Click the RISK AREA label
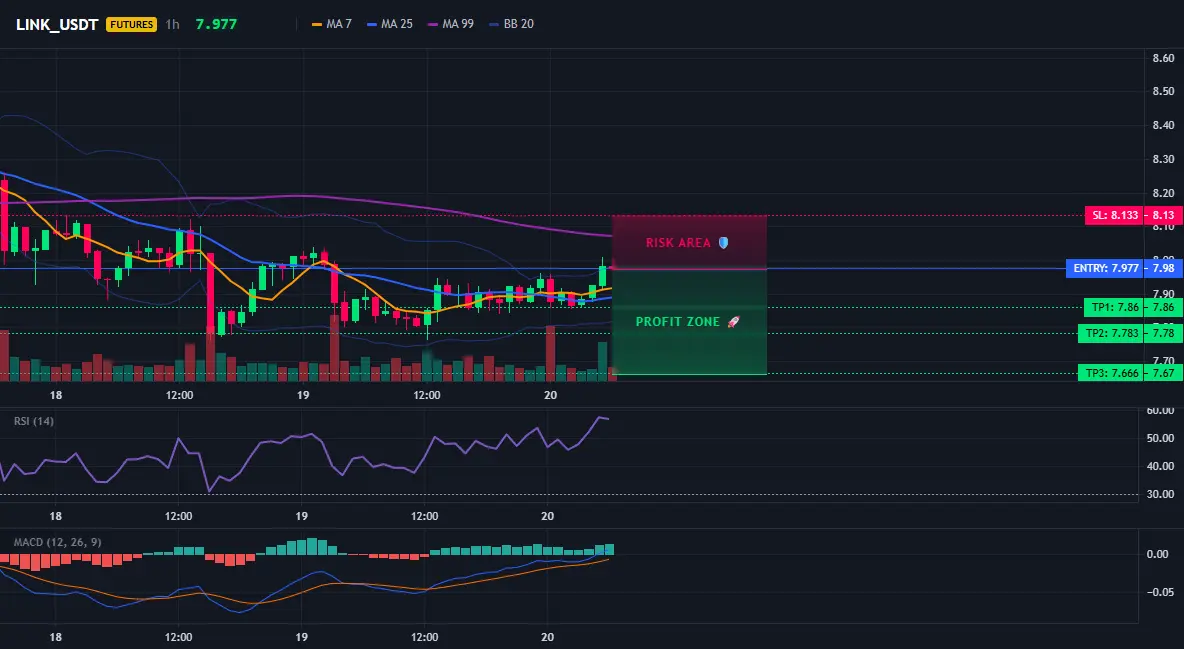The width and height of the screenshot is (1184, 649). pos(678,243)
